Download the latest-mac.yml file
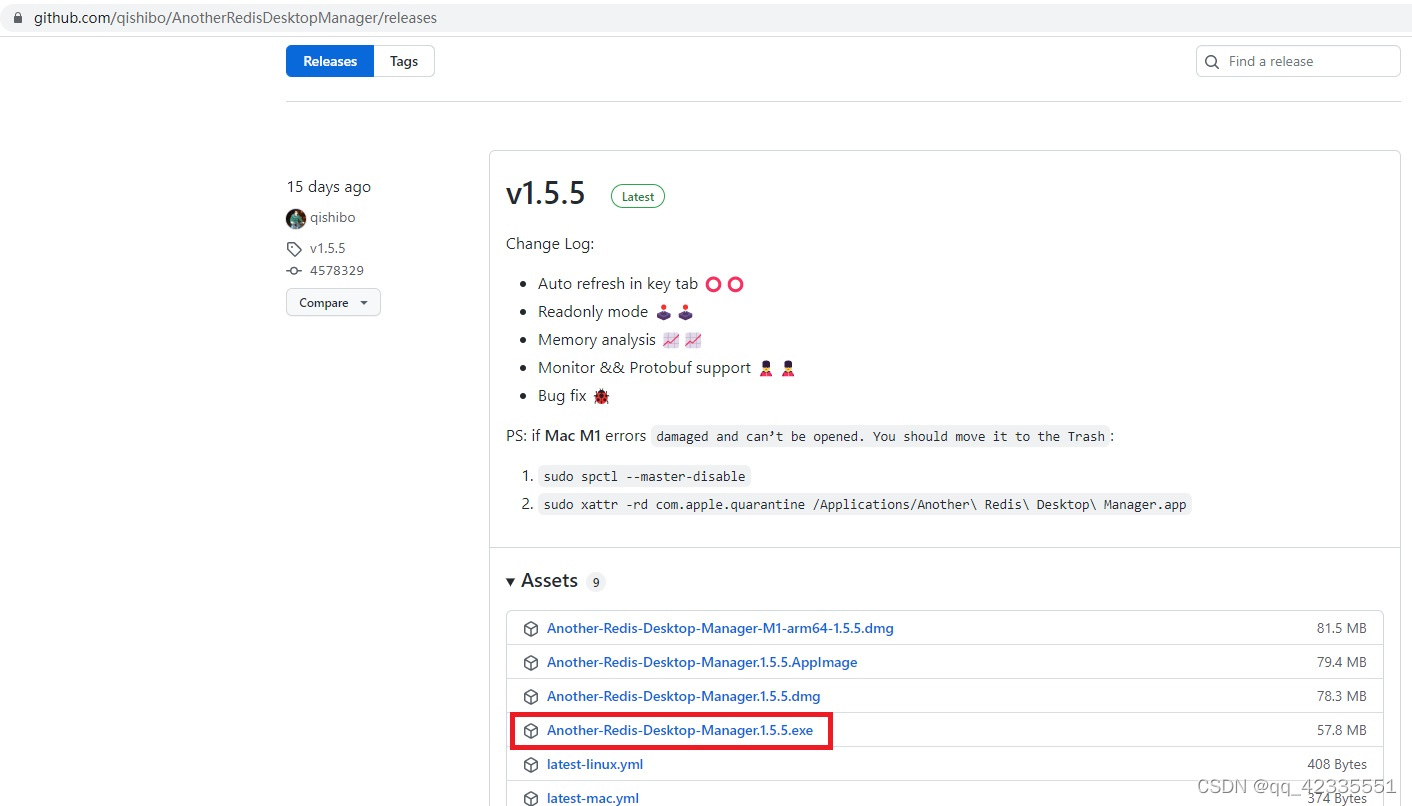The height and width of the screenshot is (806, 1412). 593,798
